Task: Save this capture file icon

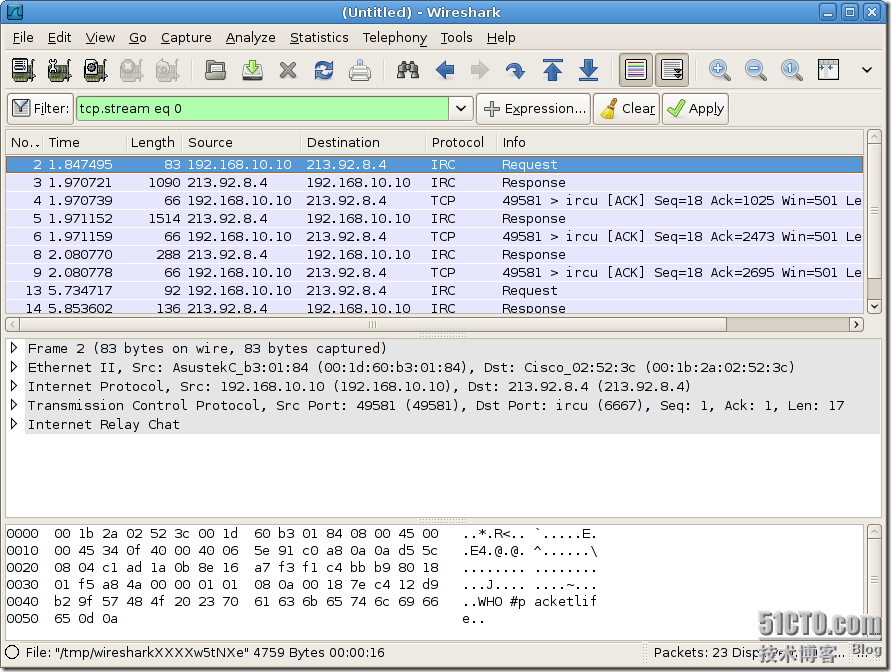Action: tap(252, 70)
